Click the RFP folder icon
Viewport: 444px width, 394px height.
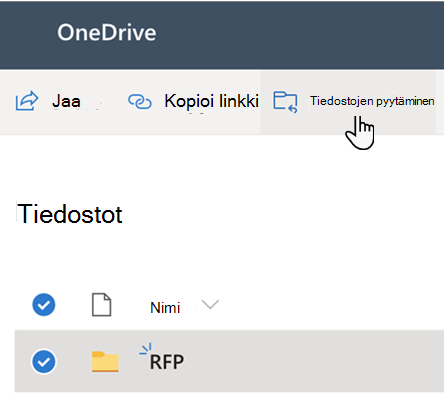tap(105, 362)
